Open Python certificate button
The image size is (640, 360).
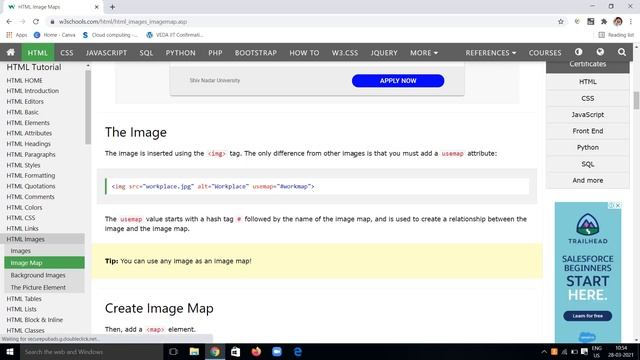588,147
